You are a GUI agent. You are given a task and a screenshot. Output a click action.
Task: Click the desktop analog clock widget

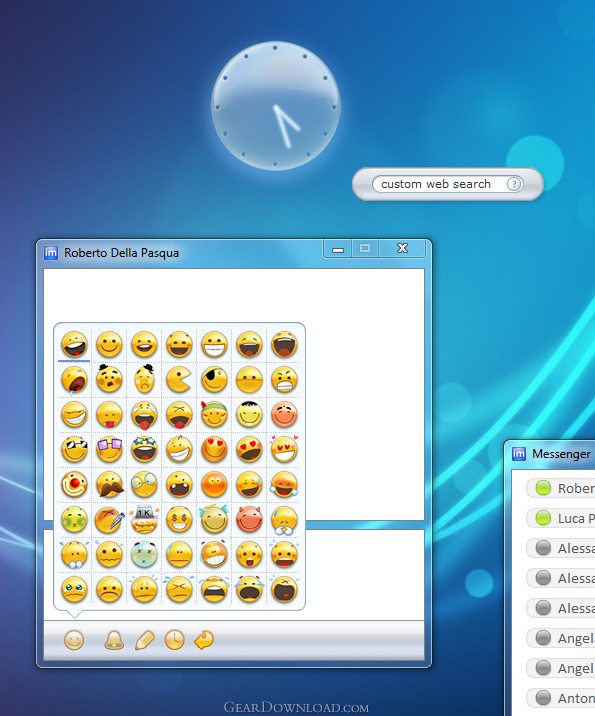coord(275,106)
